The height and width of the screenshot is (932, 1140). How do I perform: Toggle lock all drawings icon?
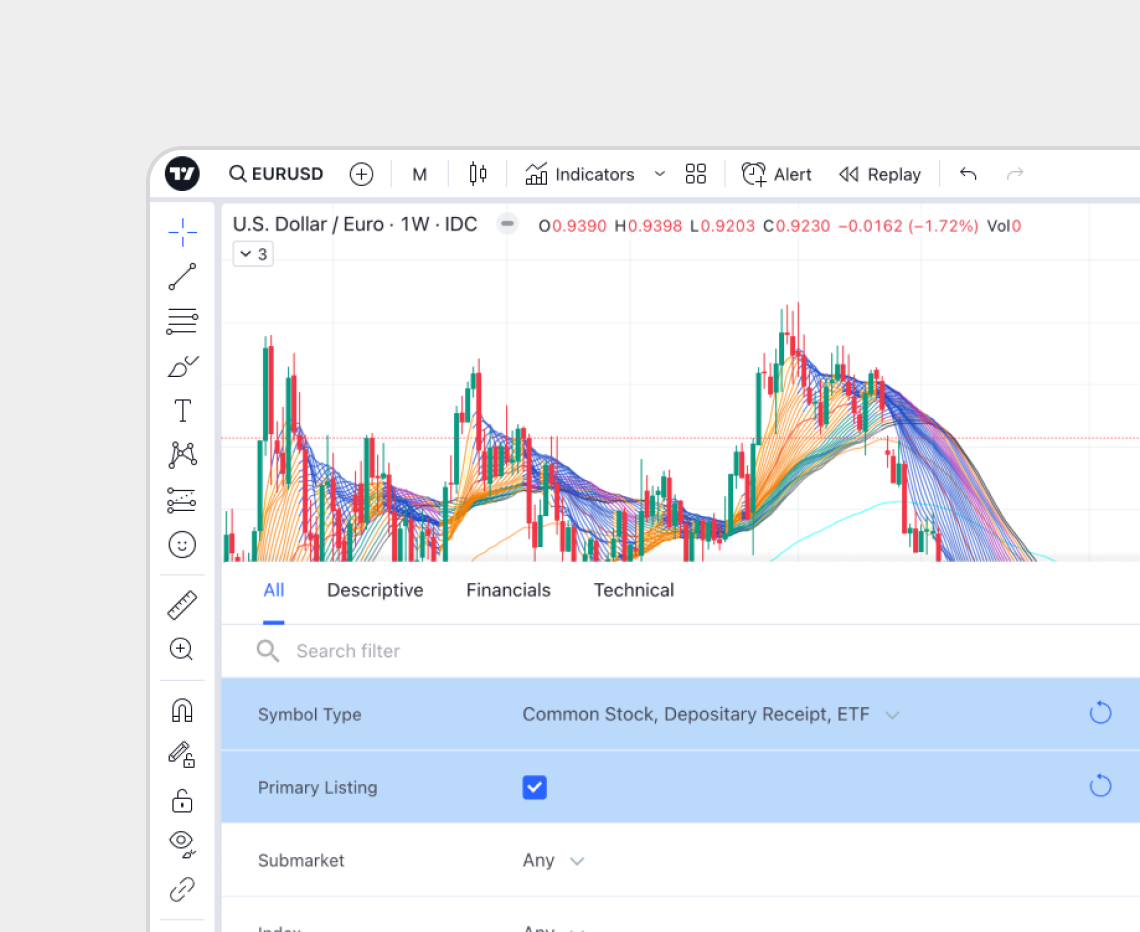click(x=182, y=800)
